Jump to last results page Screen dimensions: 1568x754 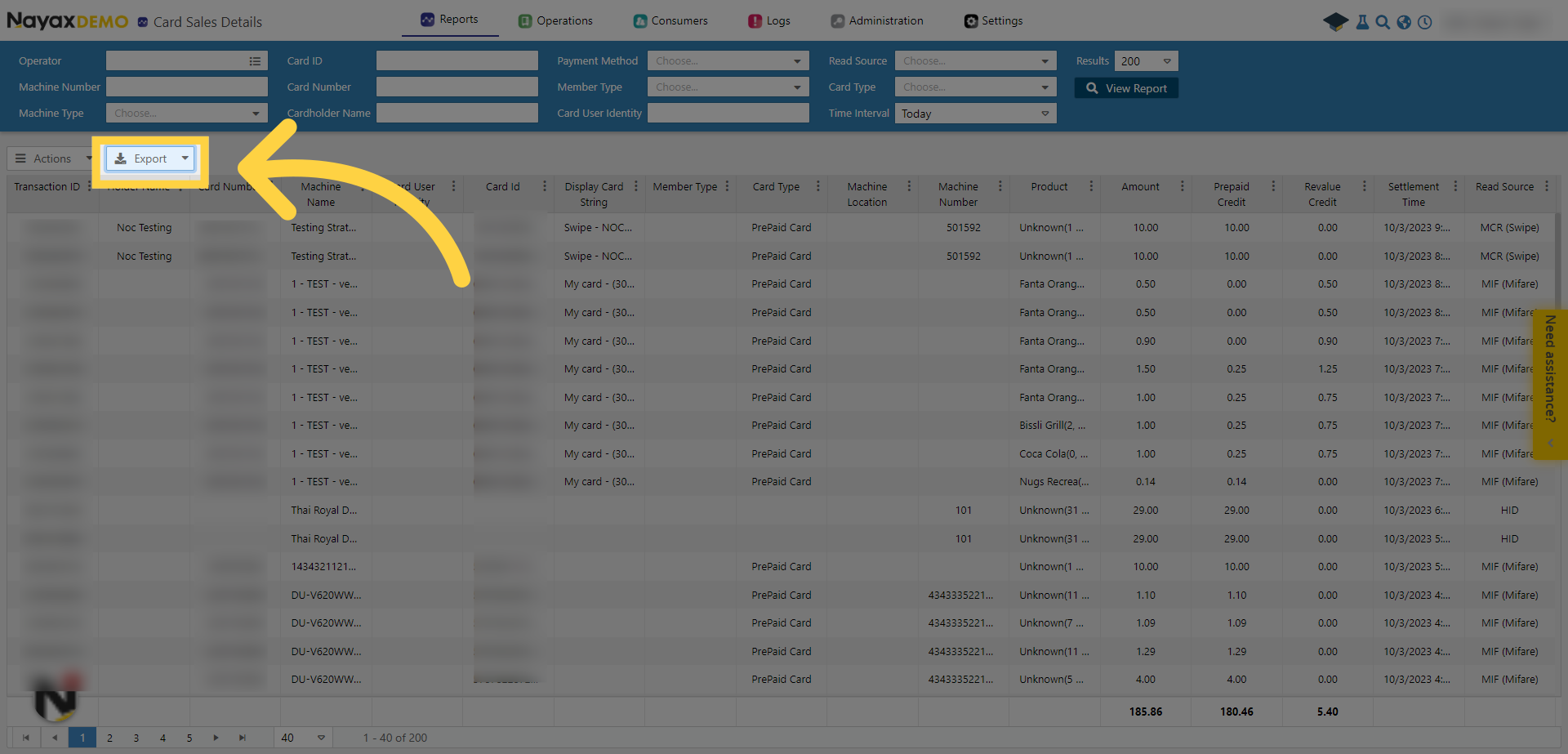tap(243, 738)
